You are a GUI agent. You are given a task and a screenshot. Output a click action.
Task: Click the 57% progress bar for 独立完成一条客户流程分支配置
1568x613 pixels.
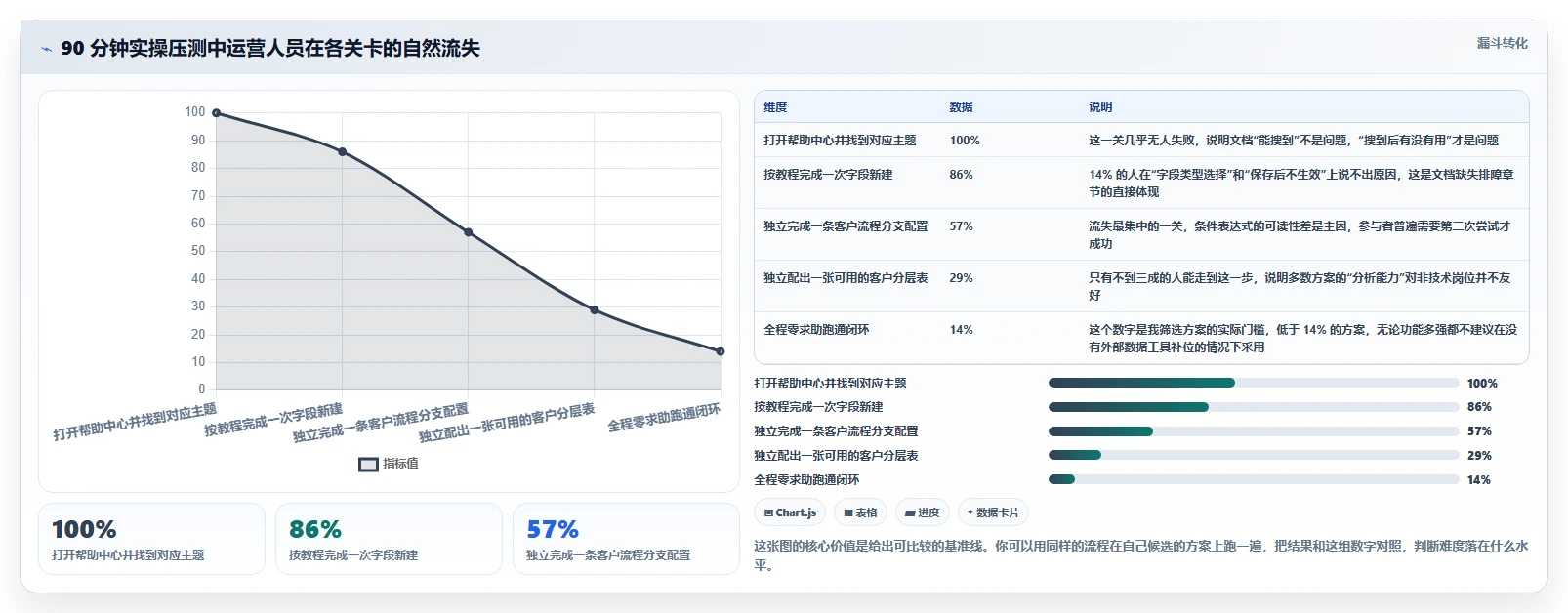coord(1254,431)
